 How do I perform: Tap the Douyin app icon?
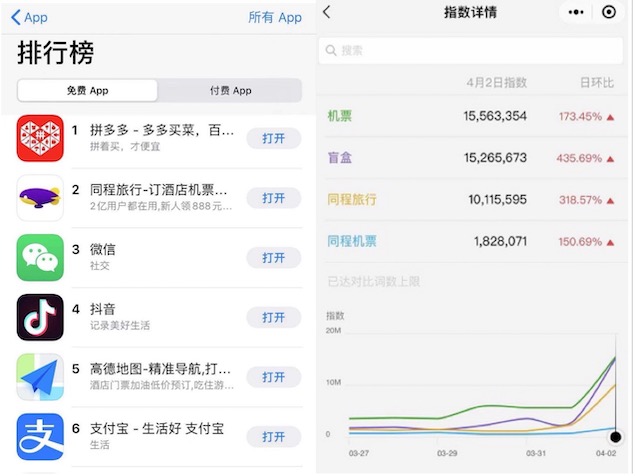40,317
